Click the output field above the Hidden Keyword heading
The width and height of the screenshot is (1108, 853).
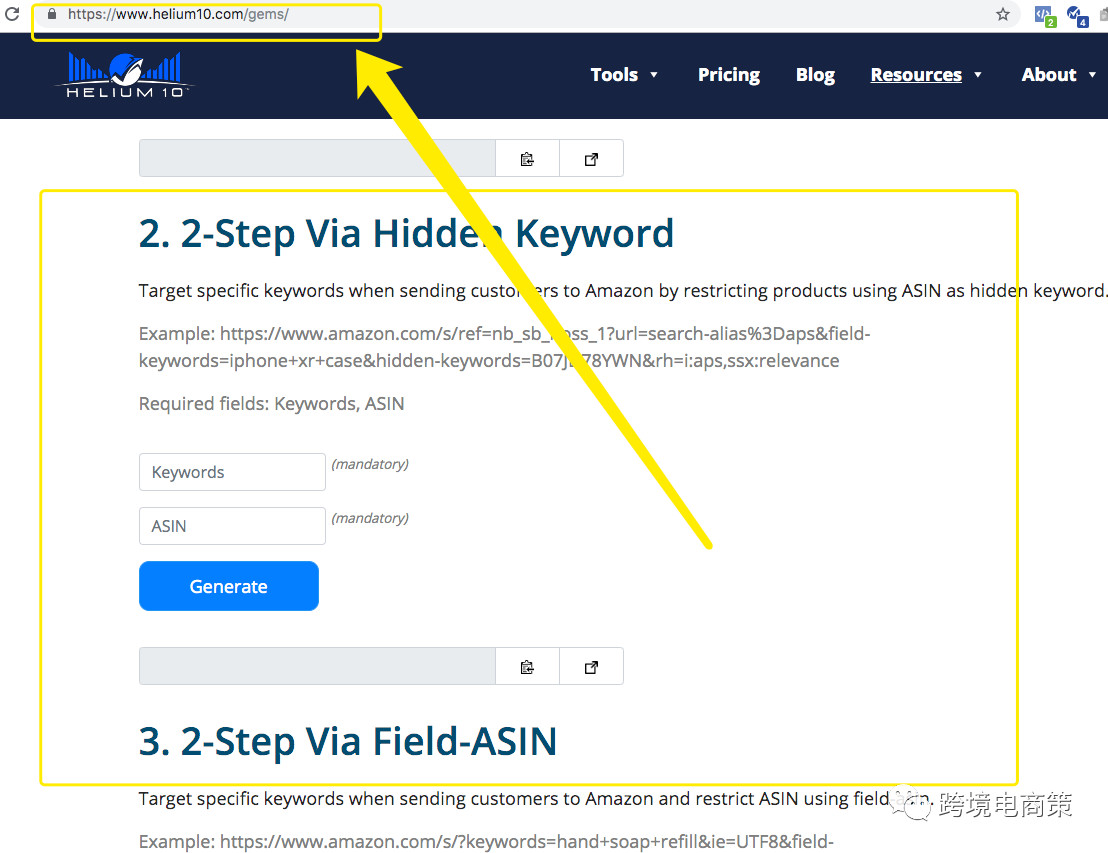tap(317, 158)
